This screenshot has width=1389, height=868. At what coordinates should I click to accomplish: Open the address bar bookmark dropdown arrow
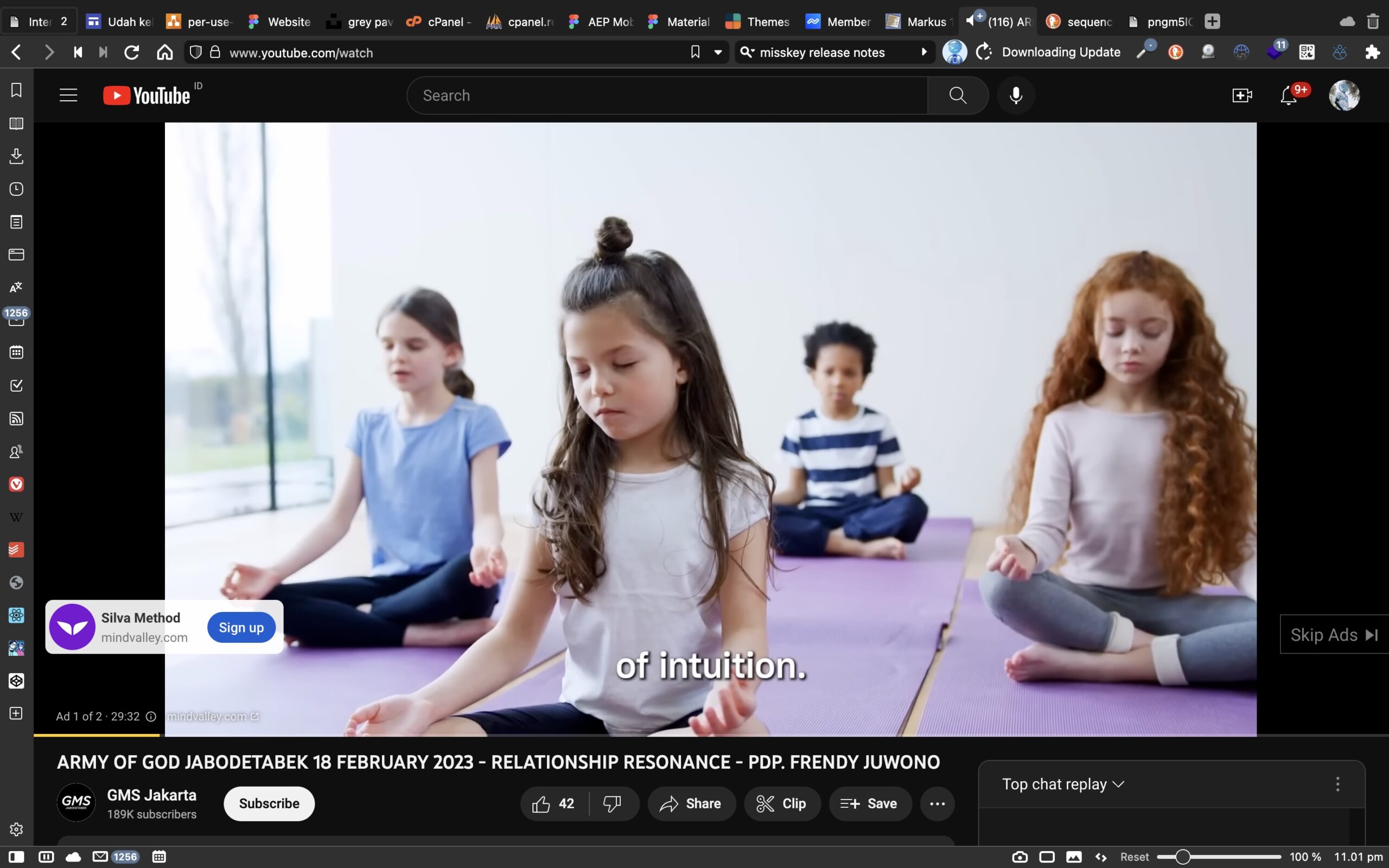(x=717, y=52)
